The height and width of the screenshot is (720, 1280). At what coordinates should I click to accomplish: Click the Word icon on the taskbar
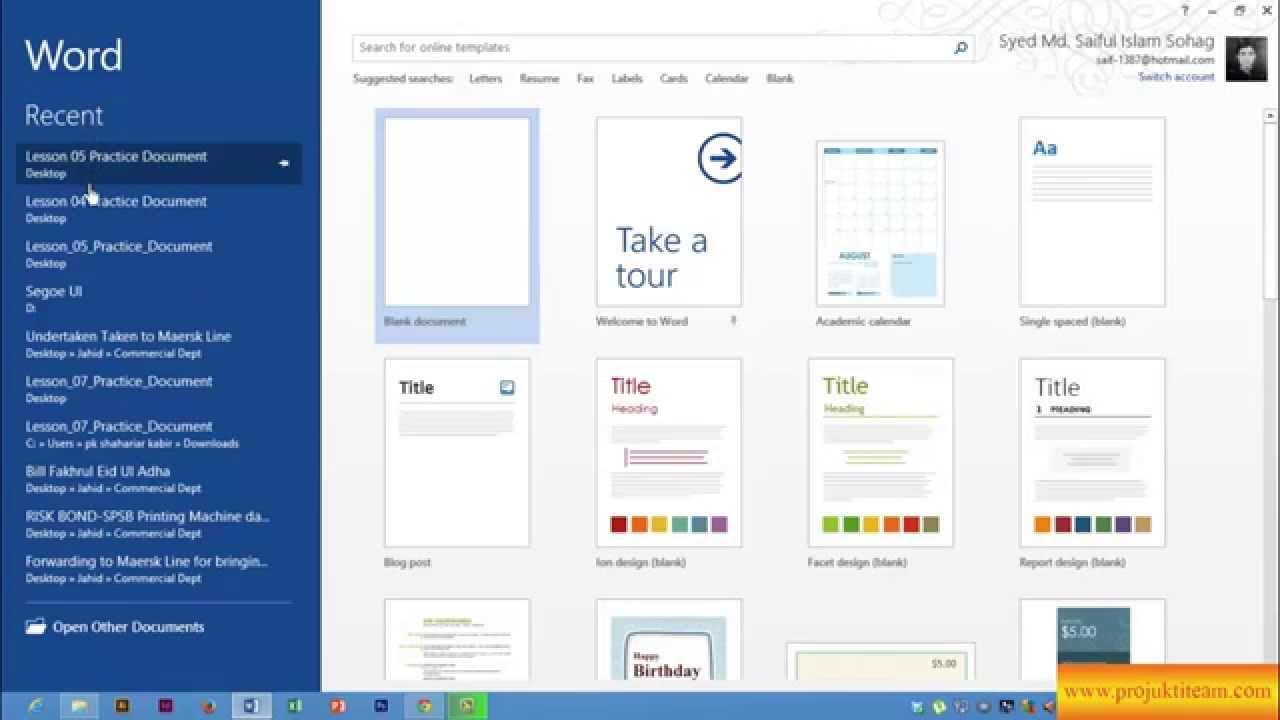point(251,705)
